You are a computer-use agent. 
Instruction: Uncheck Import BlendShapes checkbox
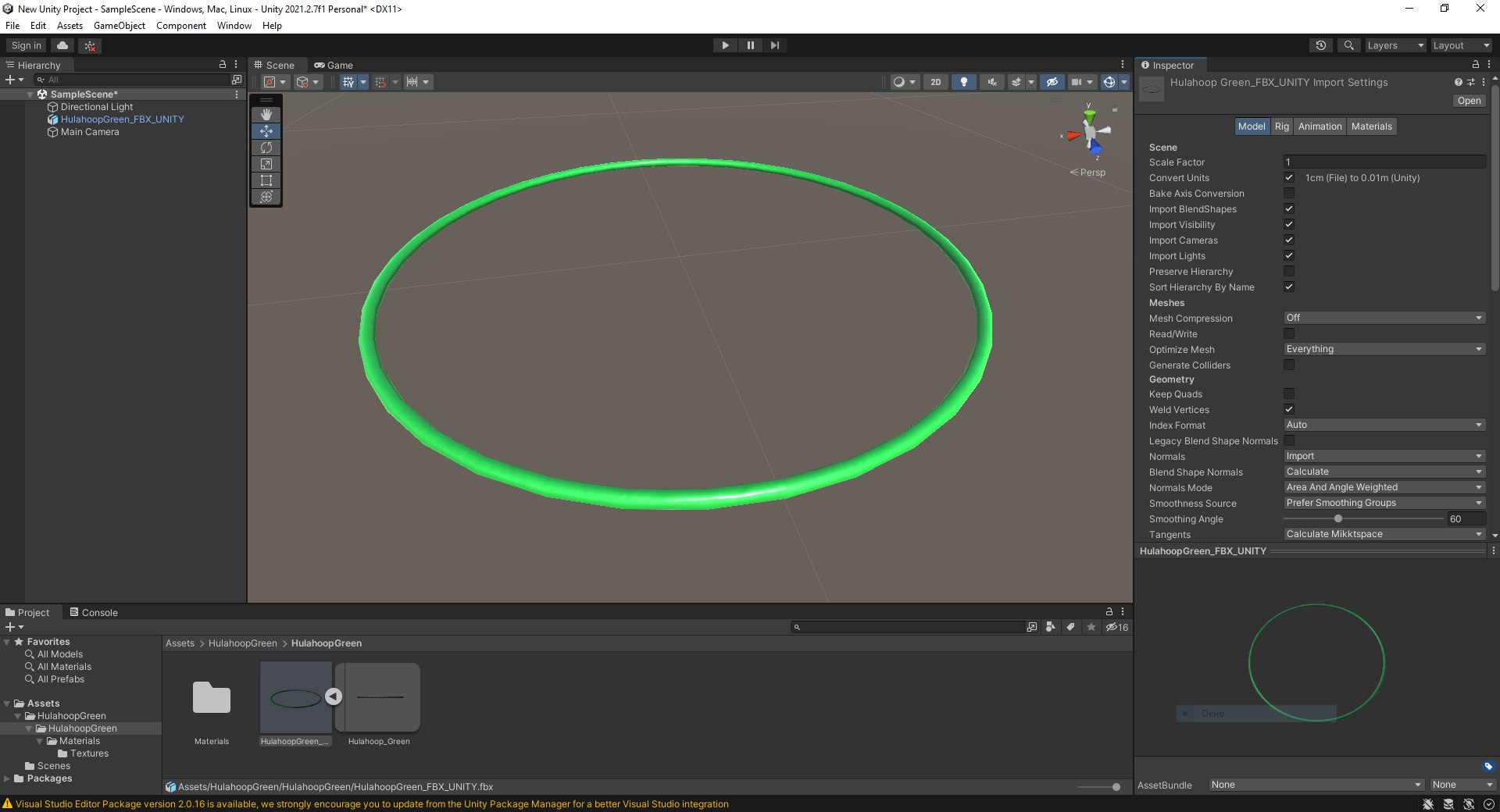[x=1289, y=208]
